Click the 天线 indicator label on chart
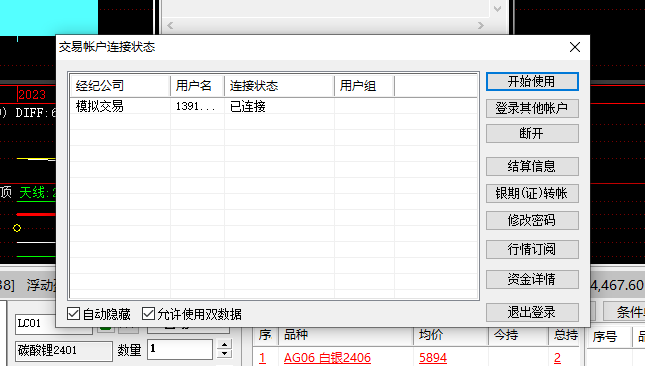The width and height of the screenshot is (645, 366). [x=37, y=192]
